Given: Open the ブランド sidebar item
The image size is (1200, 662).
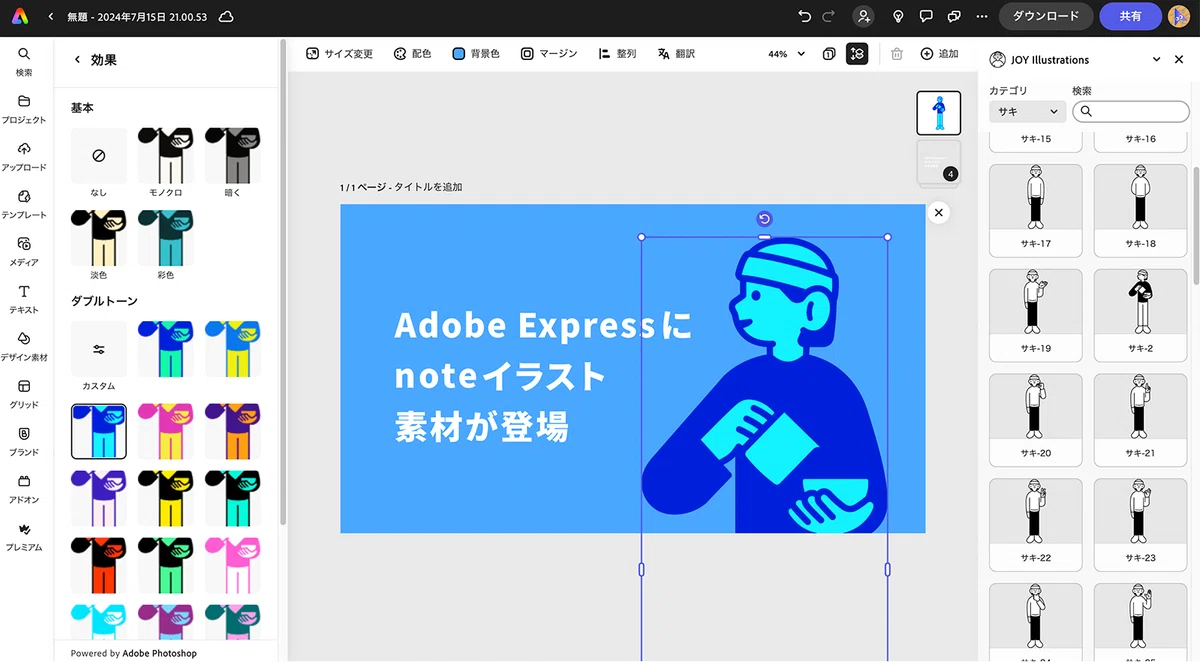Looking at the screenshot, I should click(24, 441).
